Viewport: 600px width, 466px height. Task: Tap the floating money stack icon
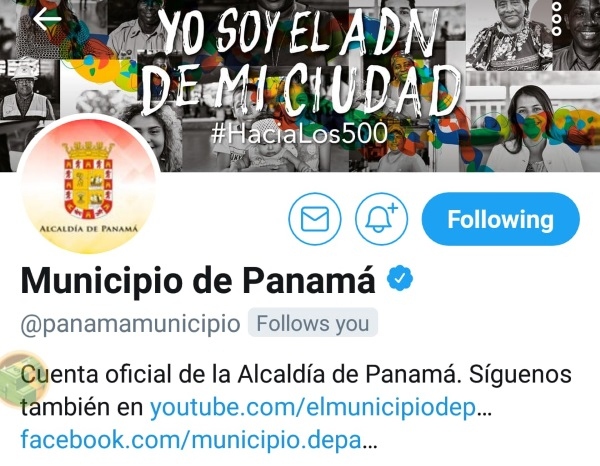coord(20,378)
